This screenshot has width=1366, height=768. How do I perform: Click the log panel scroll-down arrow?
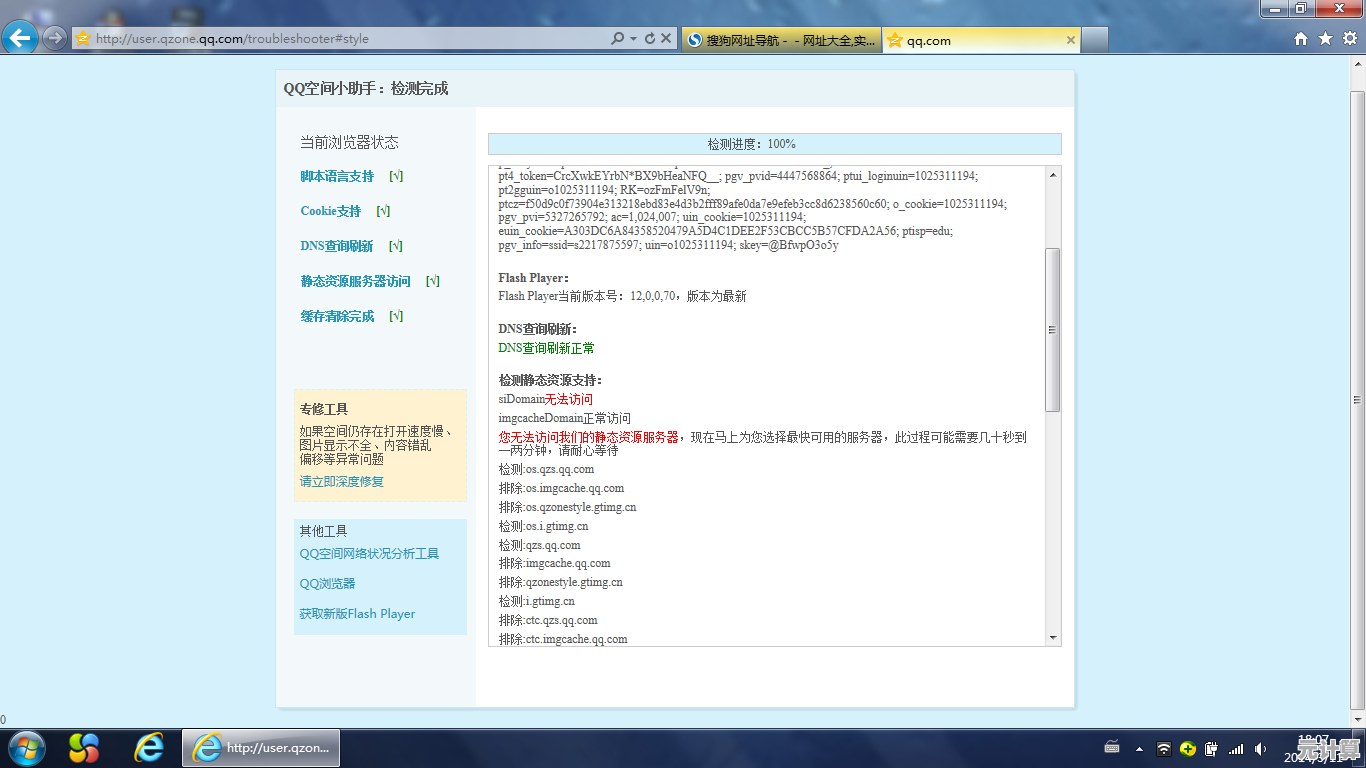pyautogui.click(x=1052, y=637)
